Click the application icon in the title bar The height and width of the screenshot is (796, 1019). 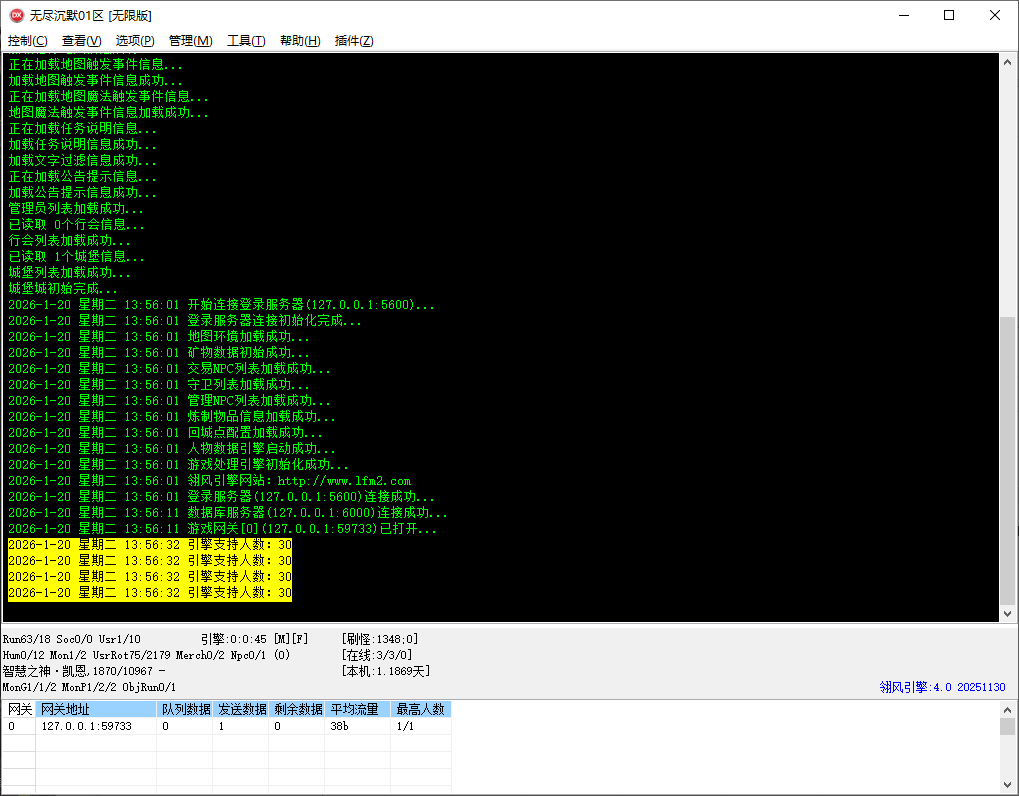click(16, 15)
